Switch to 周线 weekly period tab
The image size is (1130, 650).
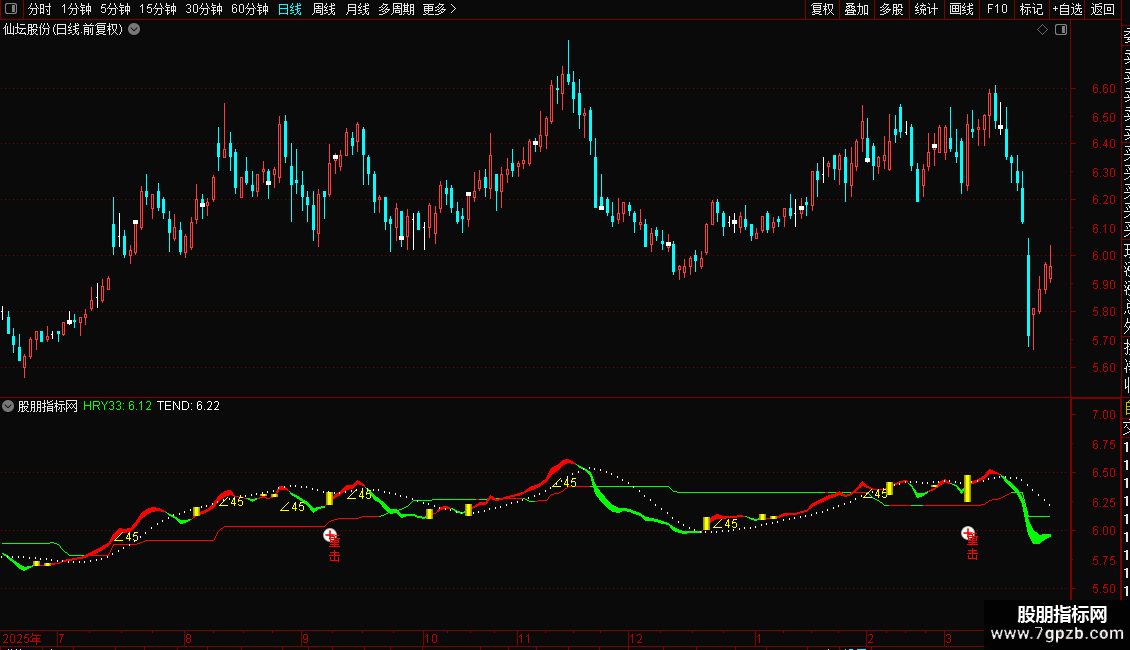point(324,9)
